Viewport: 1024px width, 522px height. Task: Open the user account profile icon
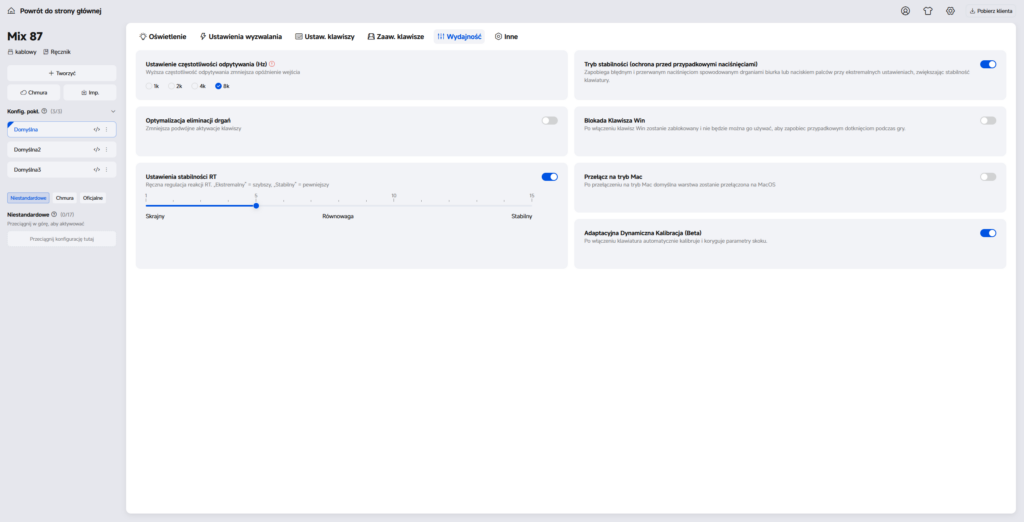pos(905,11)
